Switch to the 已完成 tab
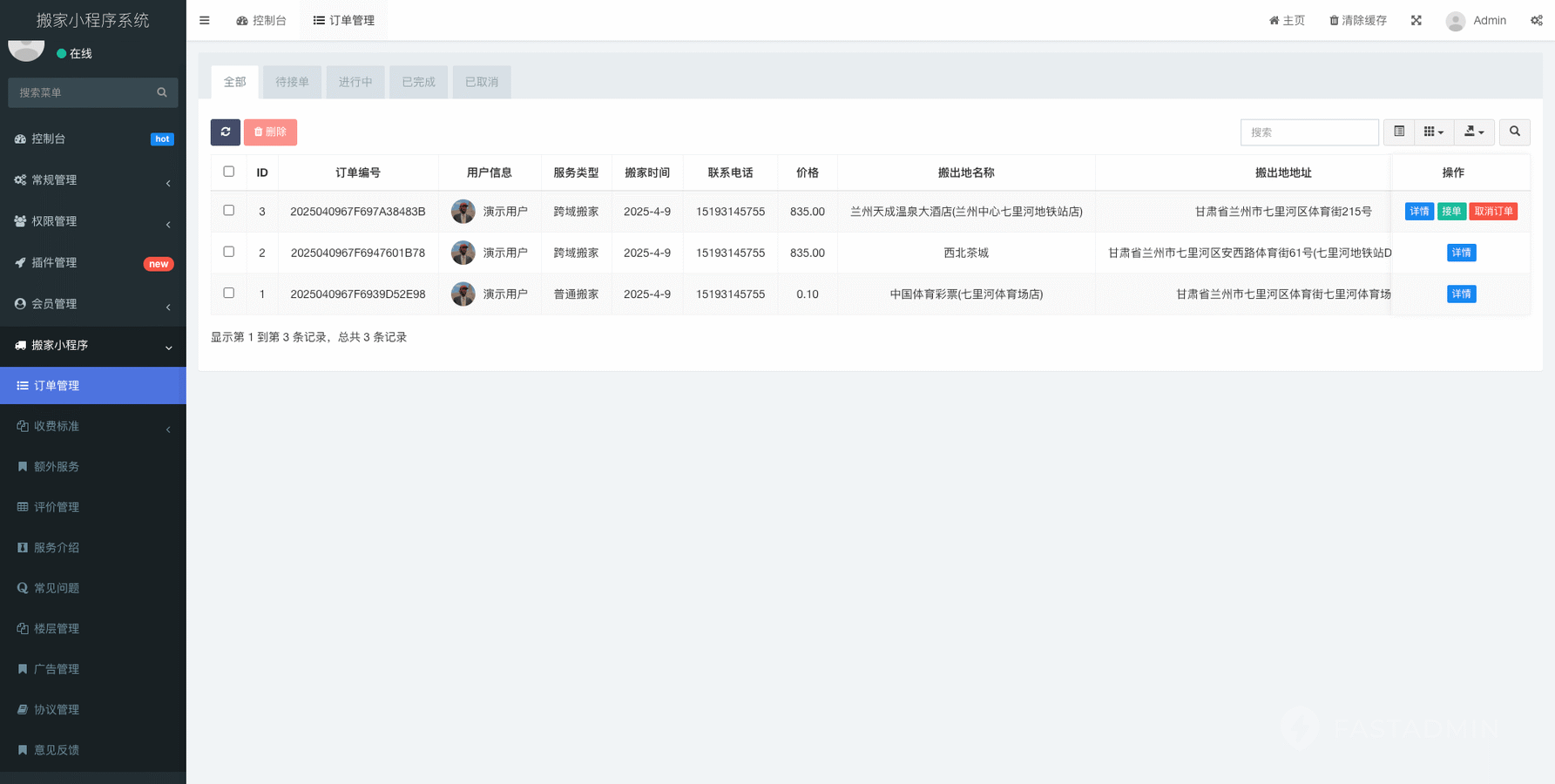This screenshot has width=1555, height=784. coord(418,82)
